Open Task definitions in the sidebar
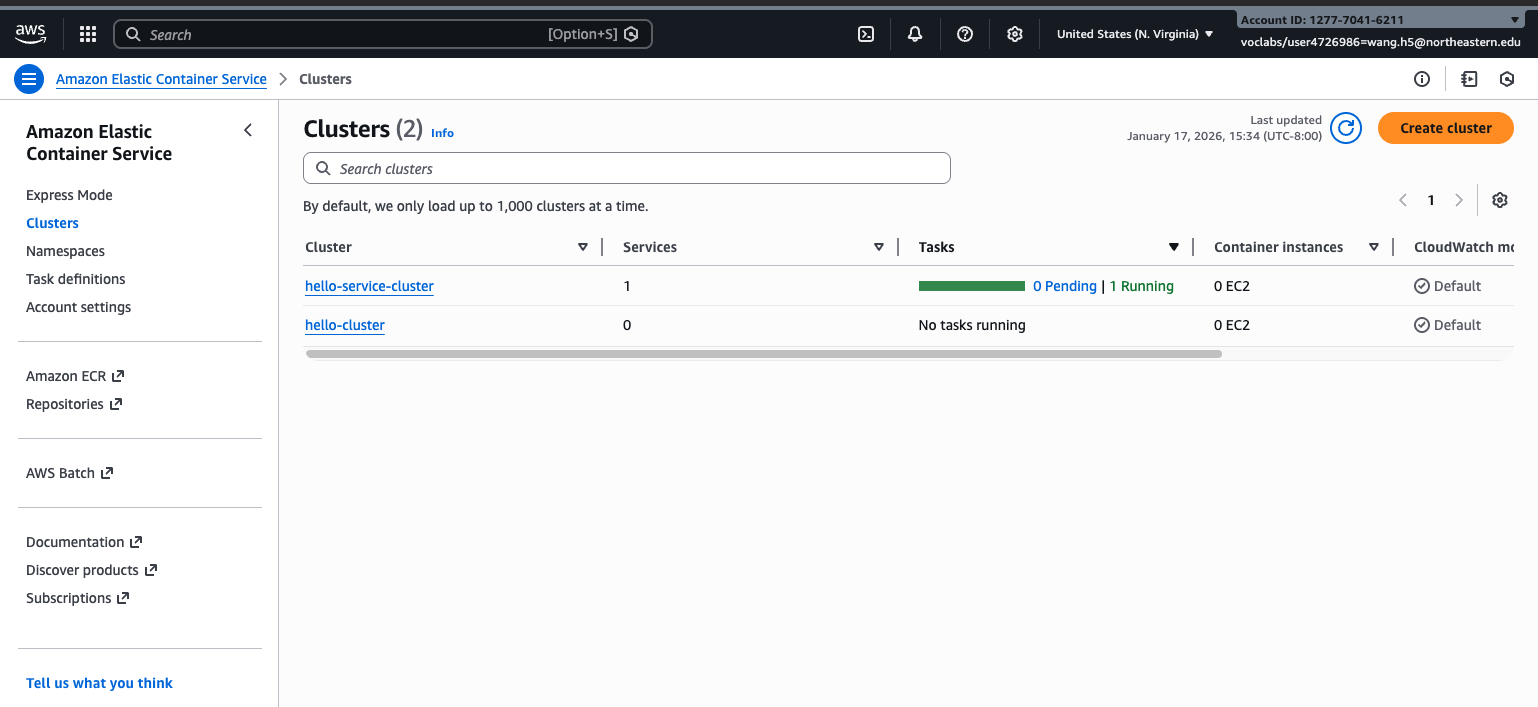The width and height of the screenshot is (1538, 707). (76, 279)
